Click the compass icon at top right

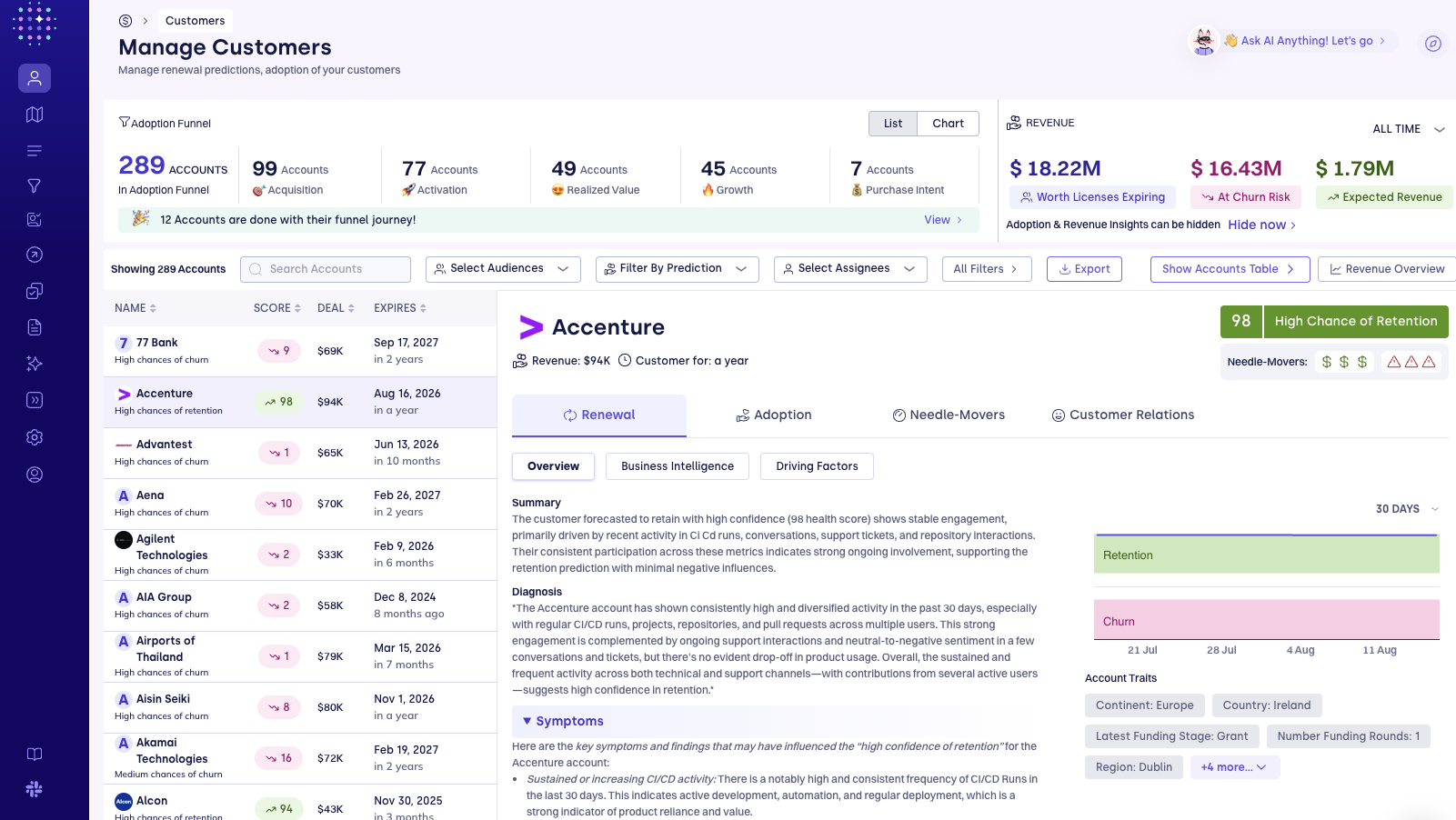coord(1433,44)
